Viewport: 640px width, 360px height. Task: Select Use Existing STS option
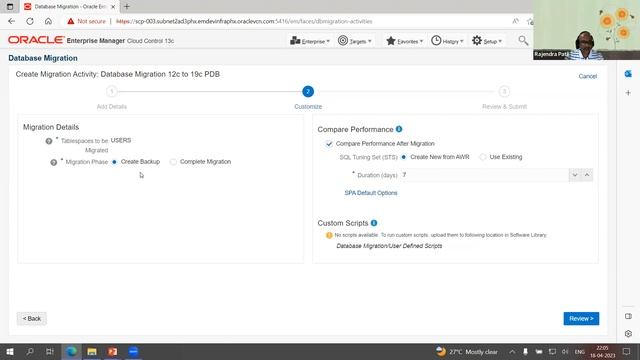point(483,157)
